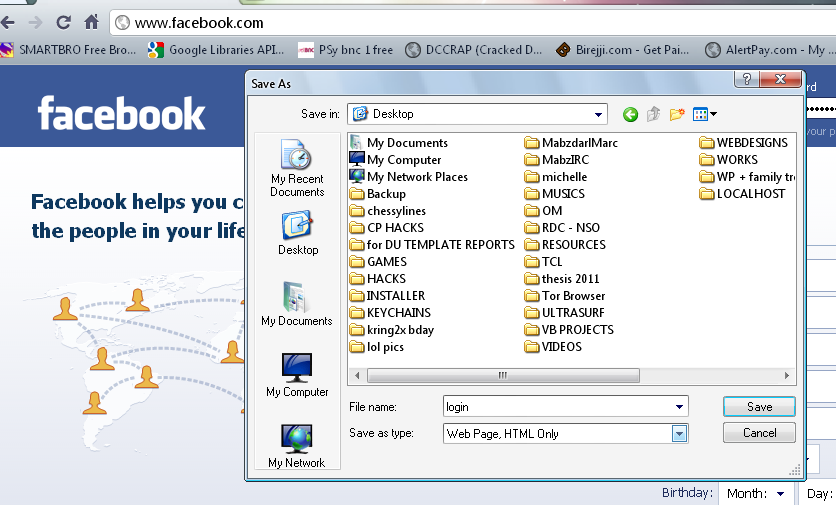This screenshot has height=505, width=836.
Task: Select the WORKS folder
Action: pos(728,160)
